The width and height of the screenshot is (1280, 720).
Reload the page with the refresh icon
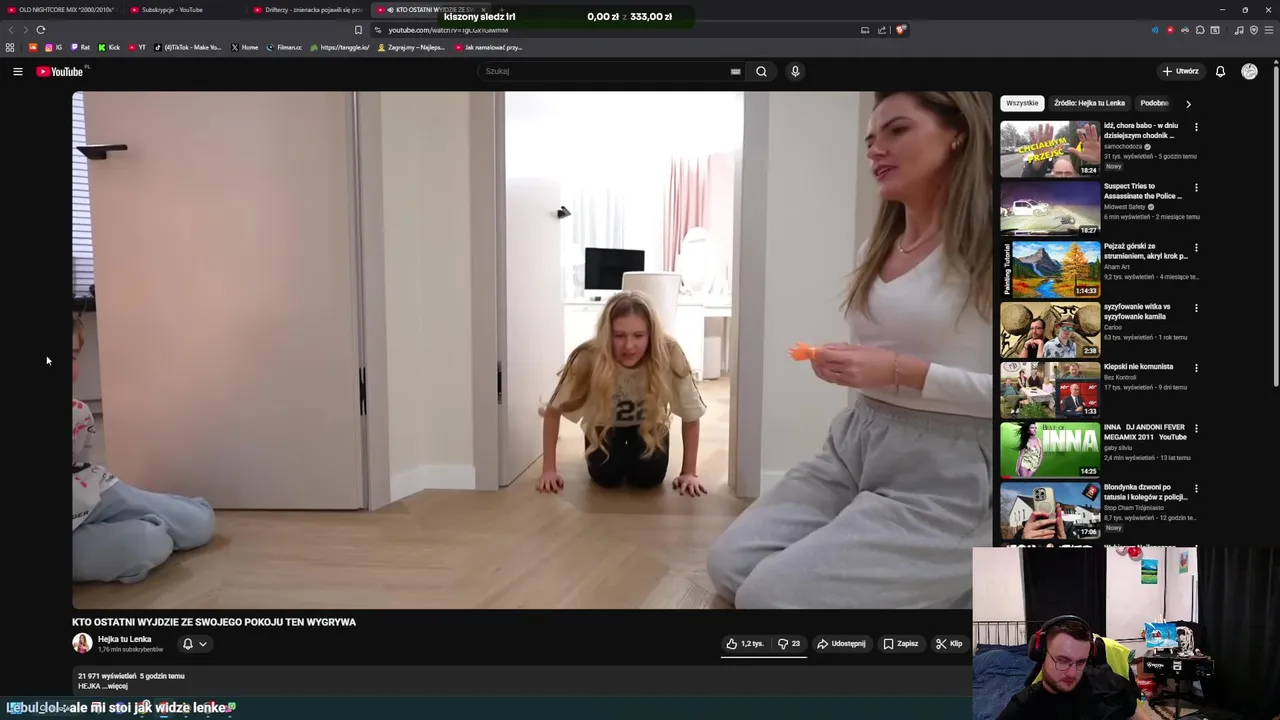(x=40, y=30)
